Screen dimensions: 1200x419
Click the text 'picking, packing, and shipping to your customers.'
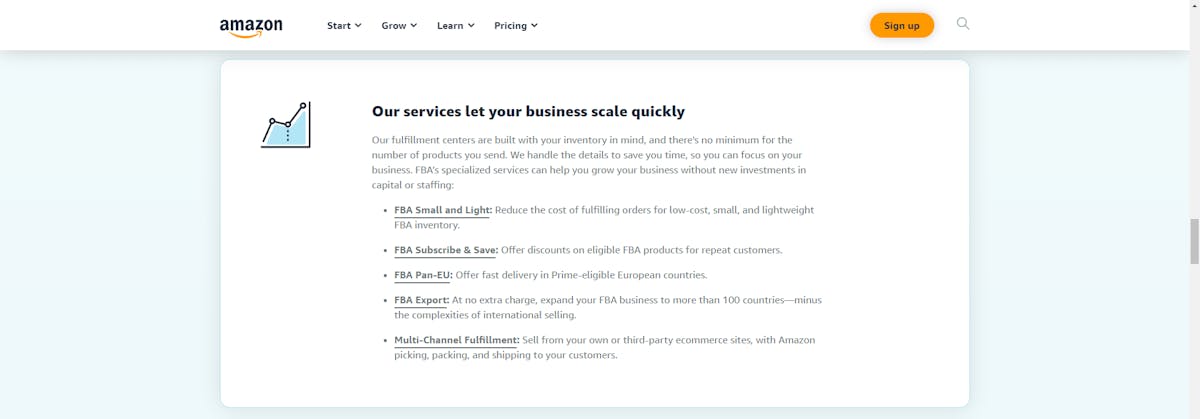tap(506, 355)
